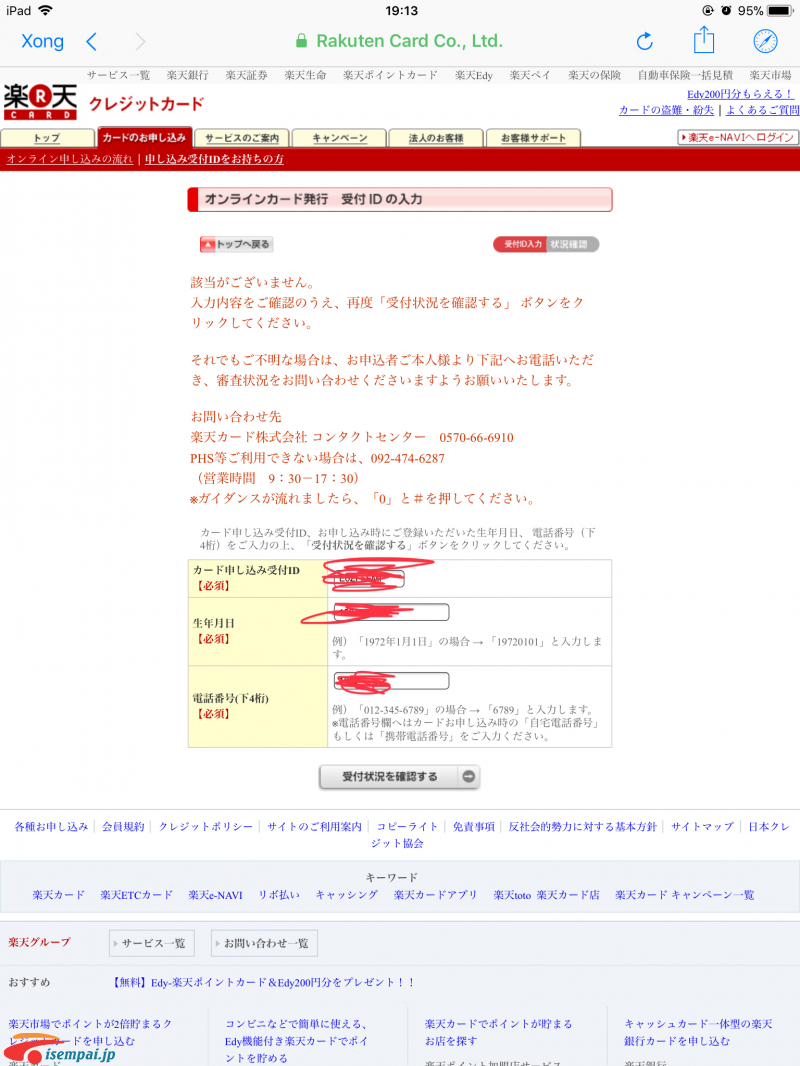Image resolution: width=800 pixels, height=1066 pixels.
Task: Open 楽天カードアプリ keyword link
Action: click(x=435, y=895)
